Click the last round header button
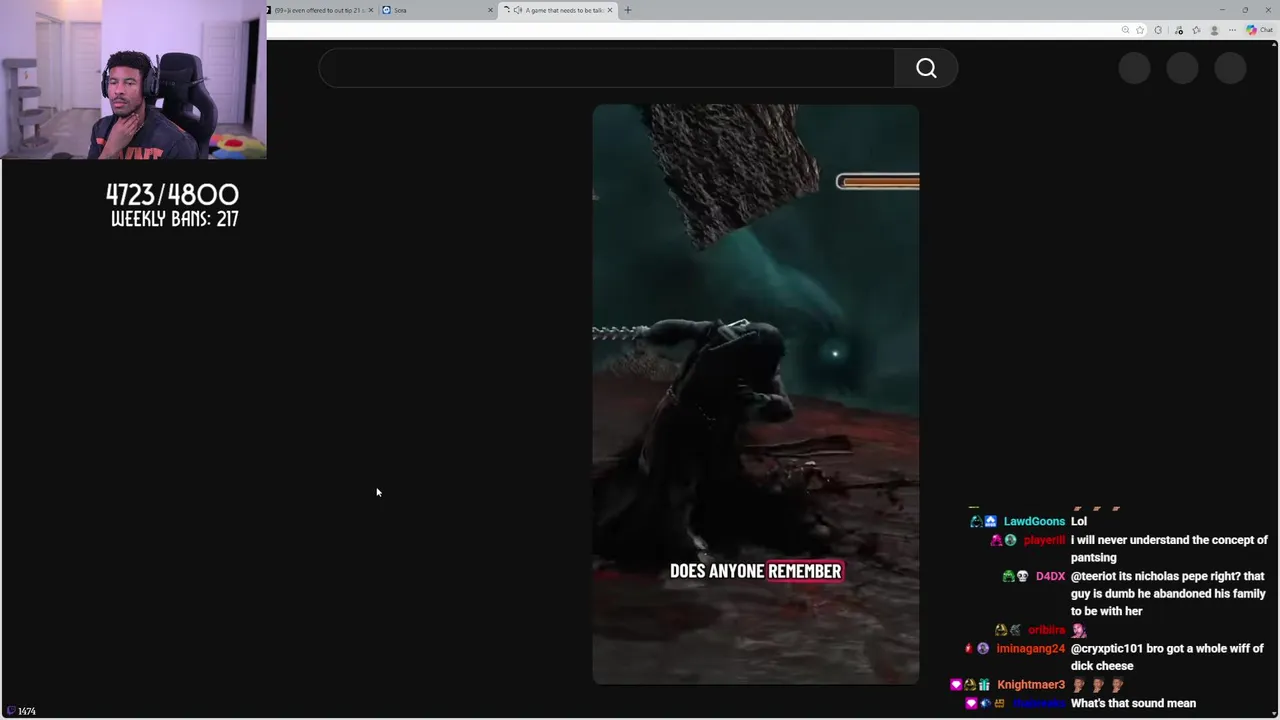 click(x=1230, y=68)
